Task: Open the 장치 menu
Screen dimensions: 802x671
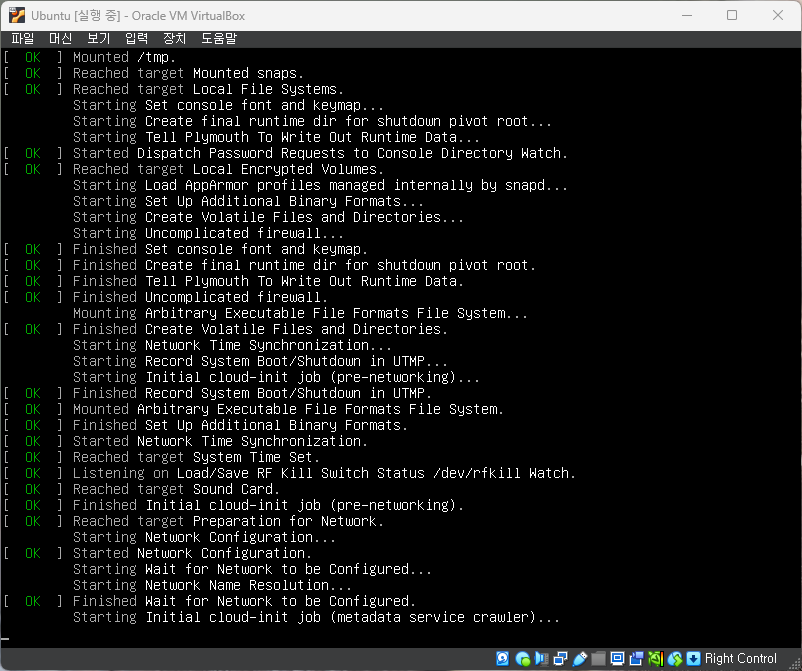Action: pos(174,38)
